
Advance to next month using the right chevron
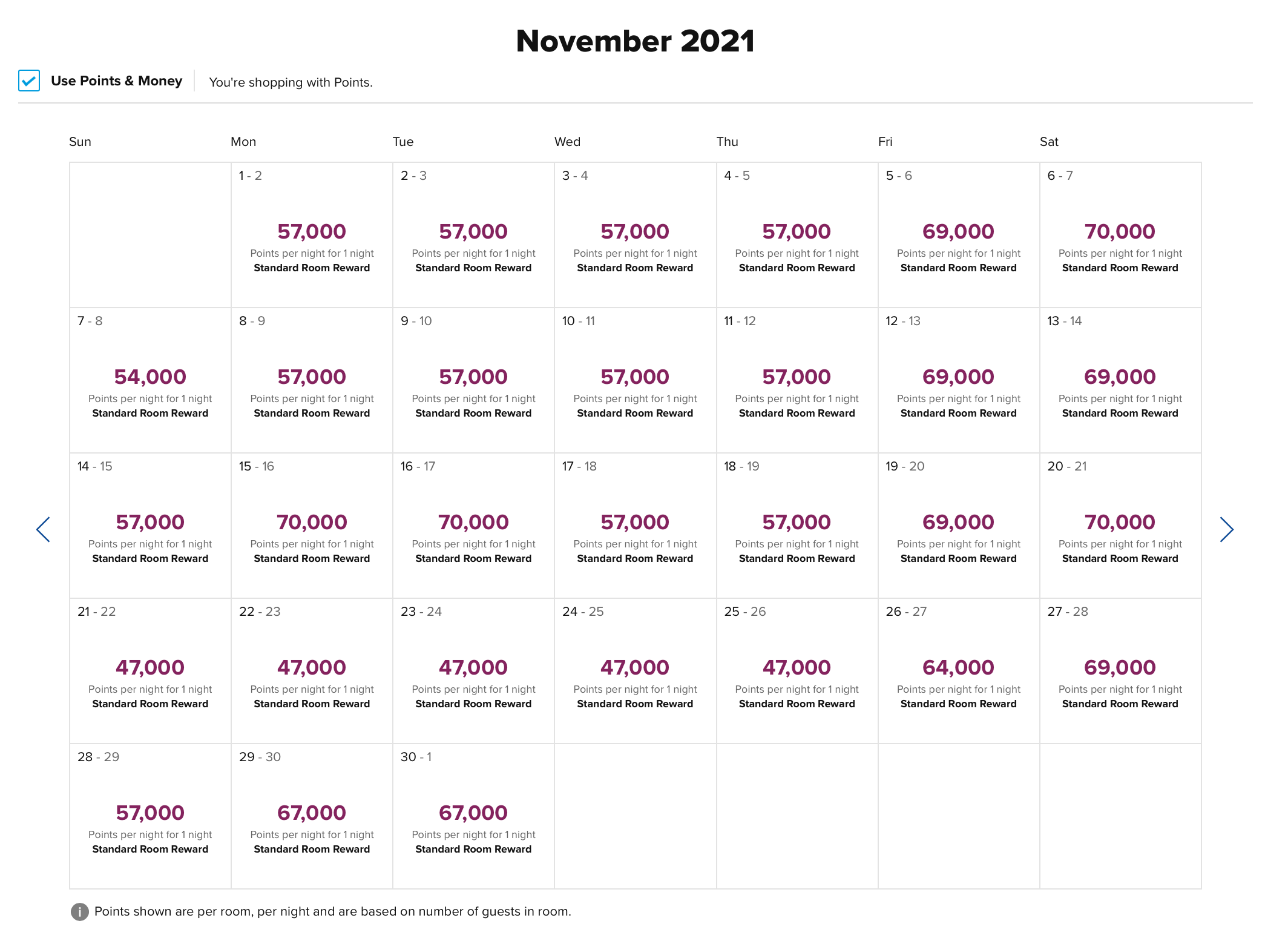(x=1227, y=529)
